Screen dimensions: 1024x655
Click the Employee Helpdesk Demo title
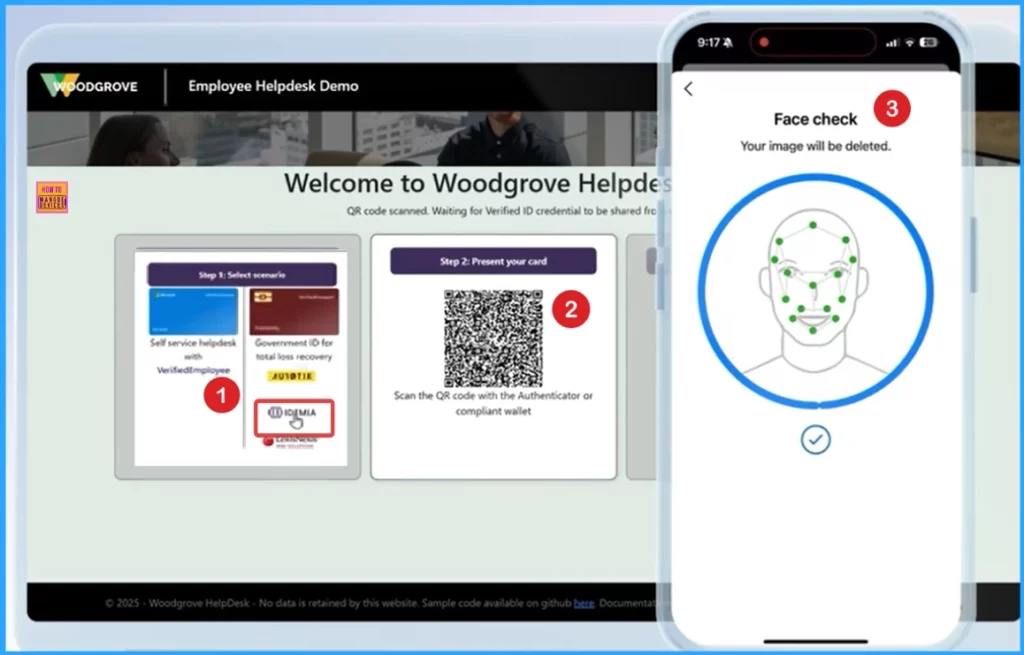click(x=273, y=86)
